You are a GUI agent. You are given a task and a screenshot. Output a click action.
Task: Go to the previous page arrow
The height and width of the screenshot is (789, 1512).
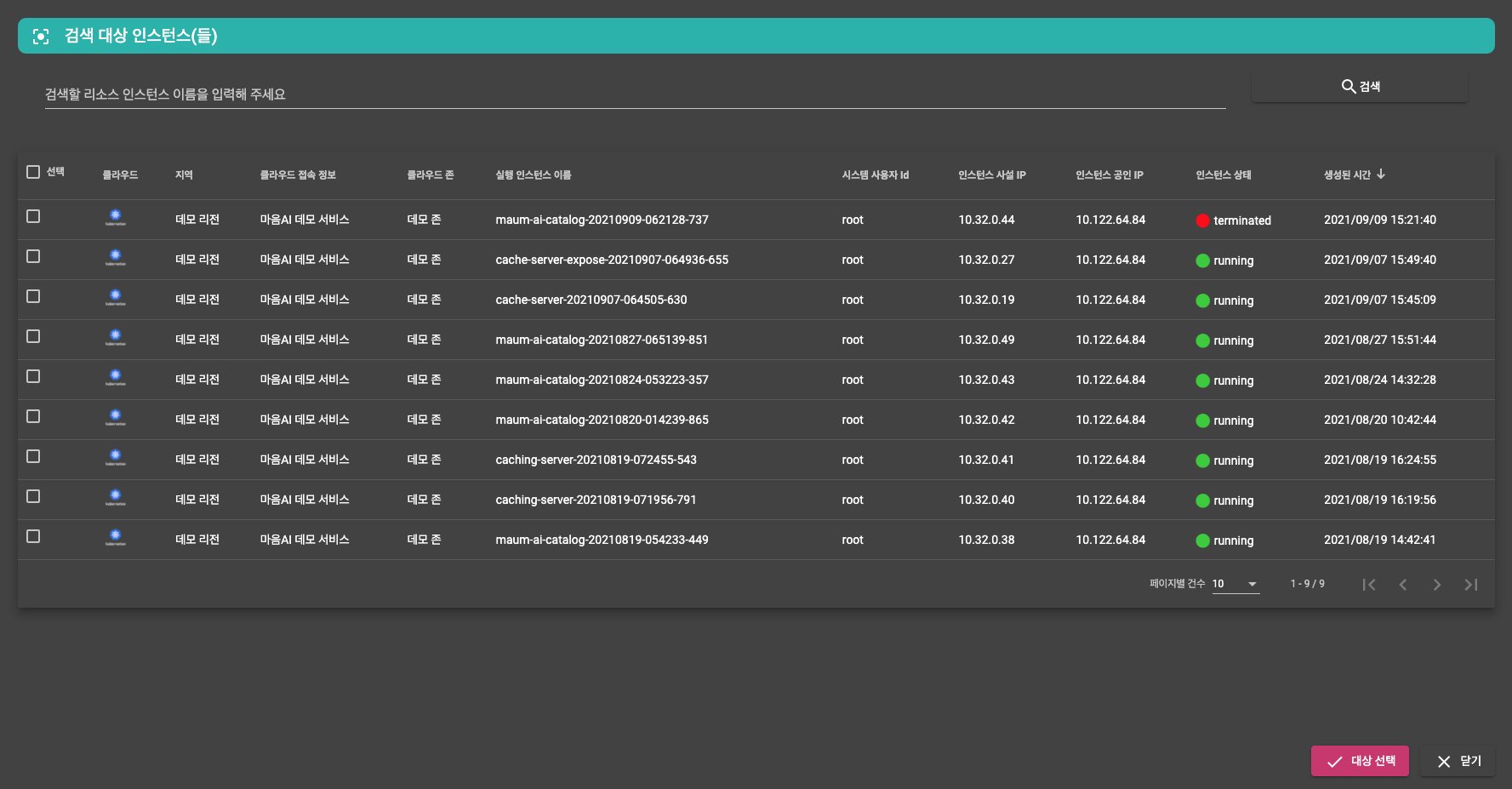[1402, 584]
